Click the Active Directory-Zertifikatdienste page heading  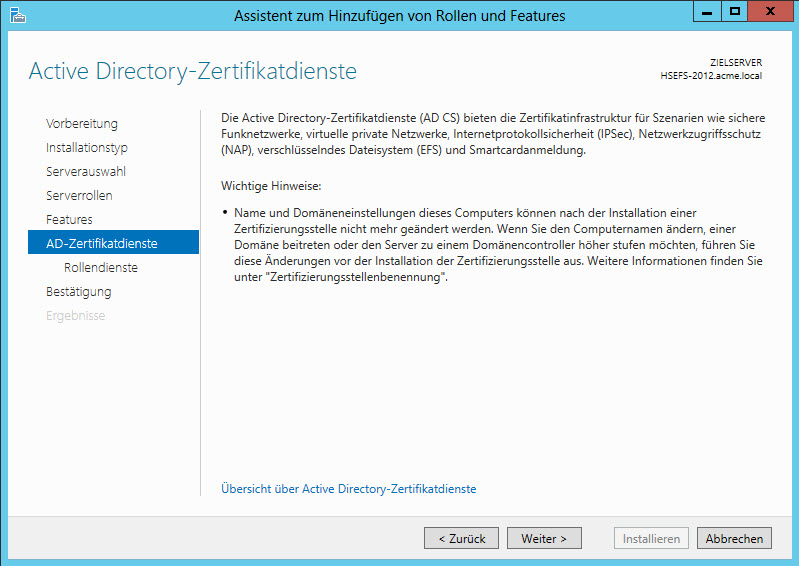point(193,71)
